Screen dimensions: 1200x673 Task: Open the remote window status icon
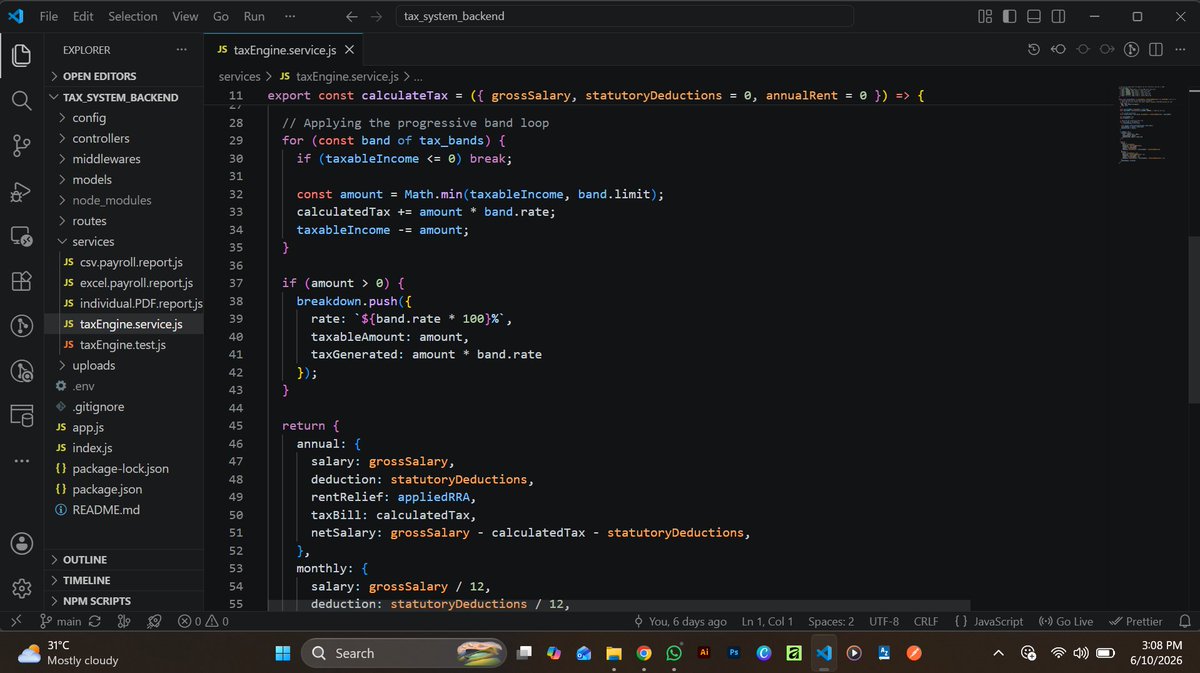click(15, 621)
